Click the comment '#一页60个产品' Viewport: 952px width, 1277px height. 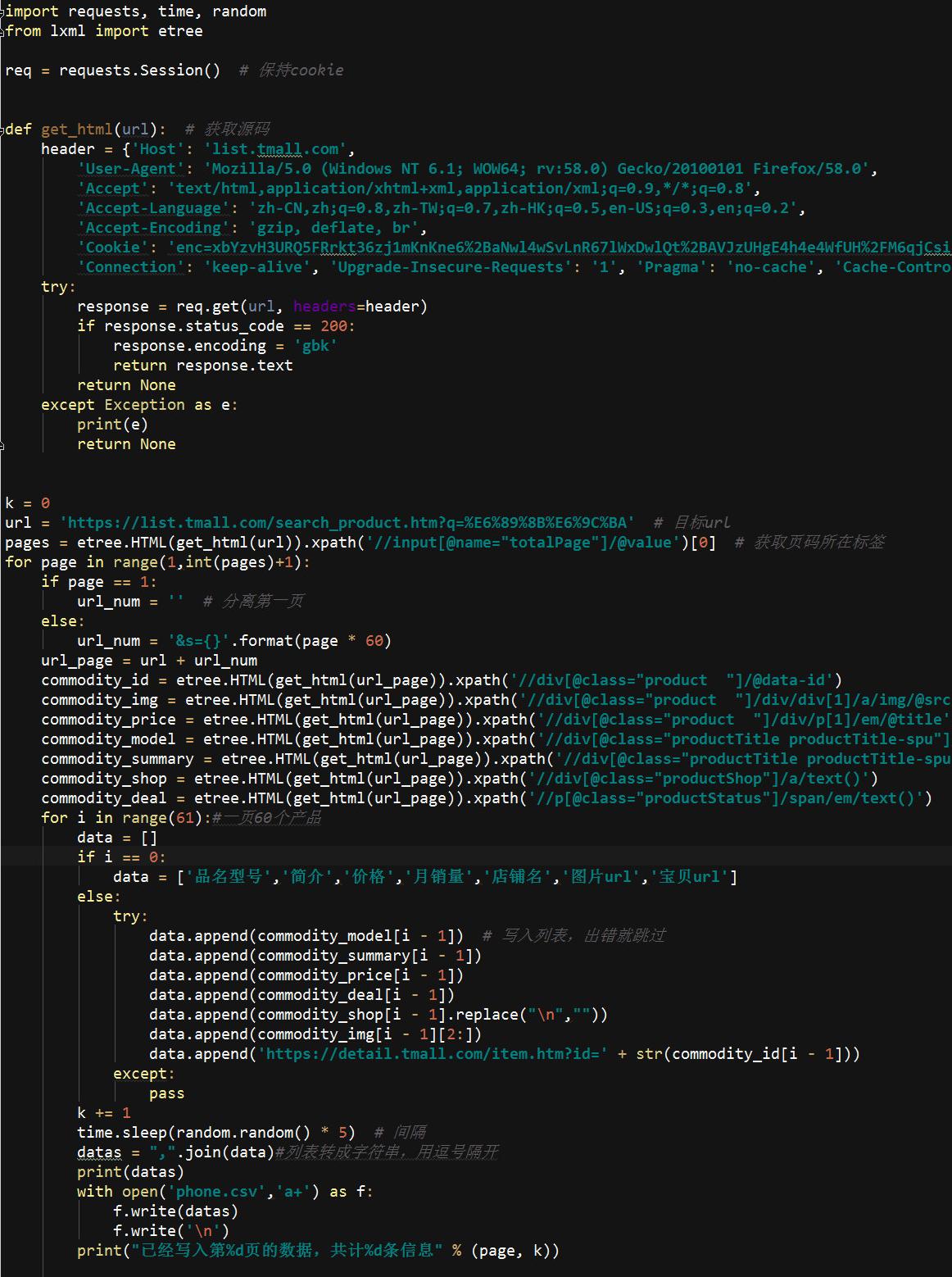point(266,818)
